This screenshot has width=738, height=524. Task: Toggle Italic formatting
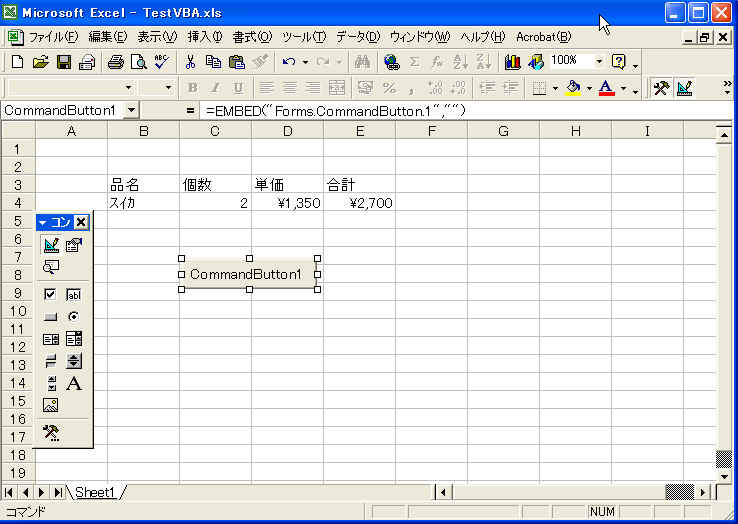tap(215, 88)
